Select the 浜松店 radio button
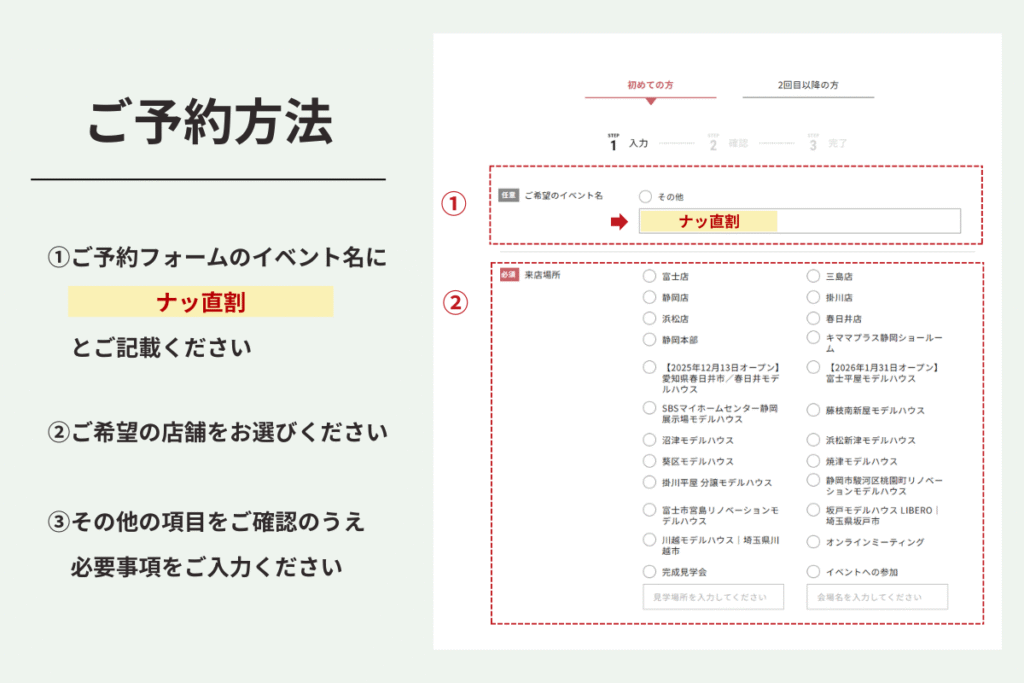 pyautogui.click(x=650, y=319)
